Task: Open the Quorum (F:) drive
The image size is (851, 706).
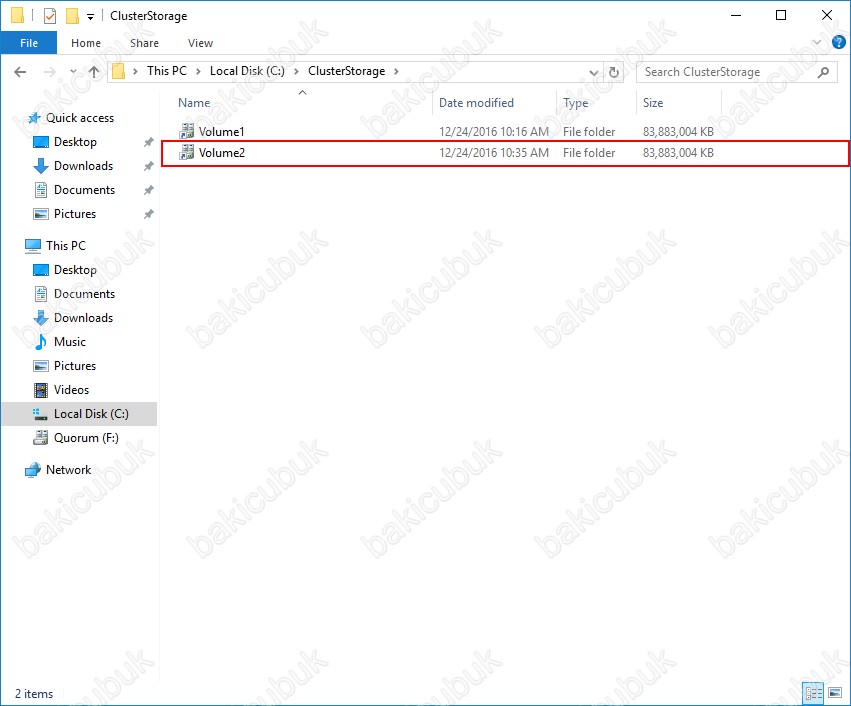Action: click(x=86, y=438)
